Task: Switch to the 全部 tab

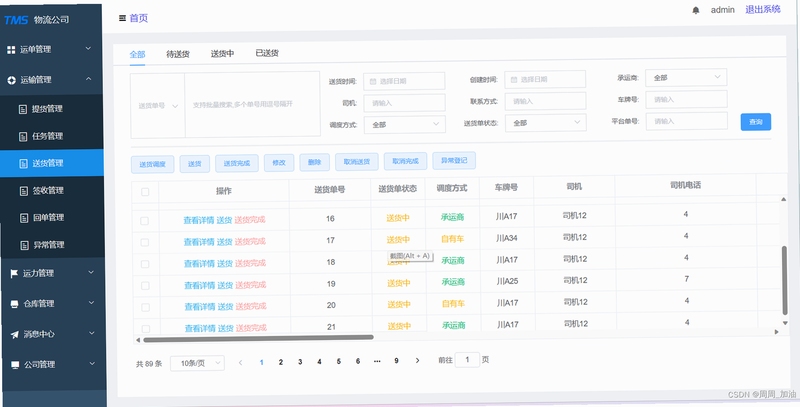Action: pyautogui.click(x=137, y=55)
